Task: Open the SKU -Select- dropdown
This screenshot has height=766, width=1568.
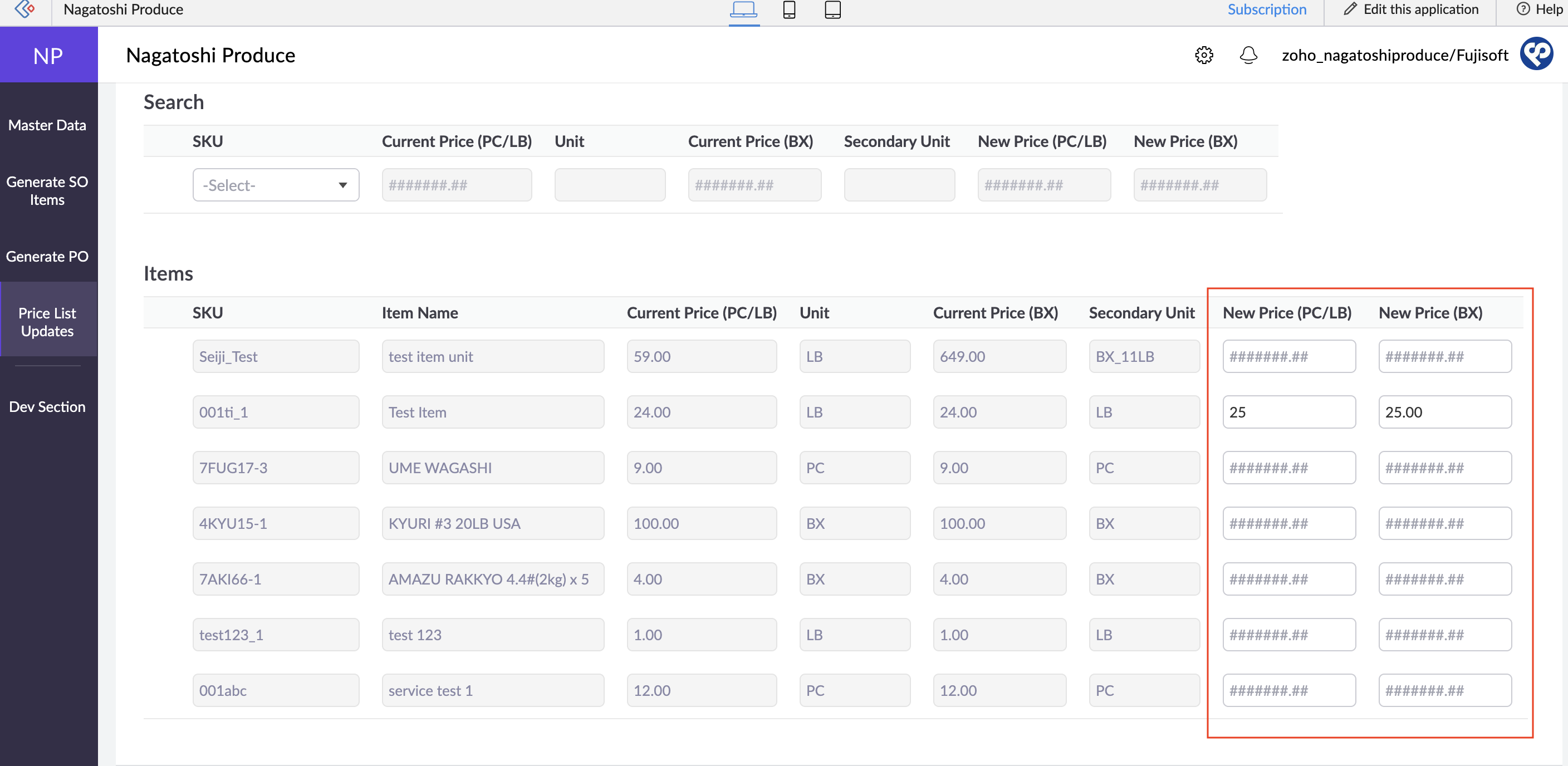Action: coord(276,185)
